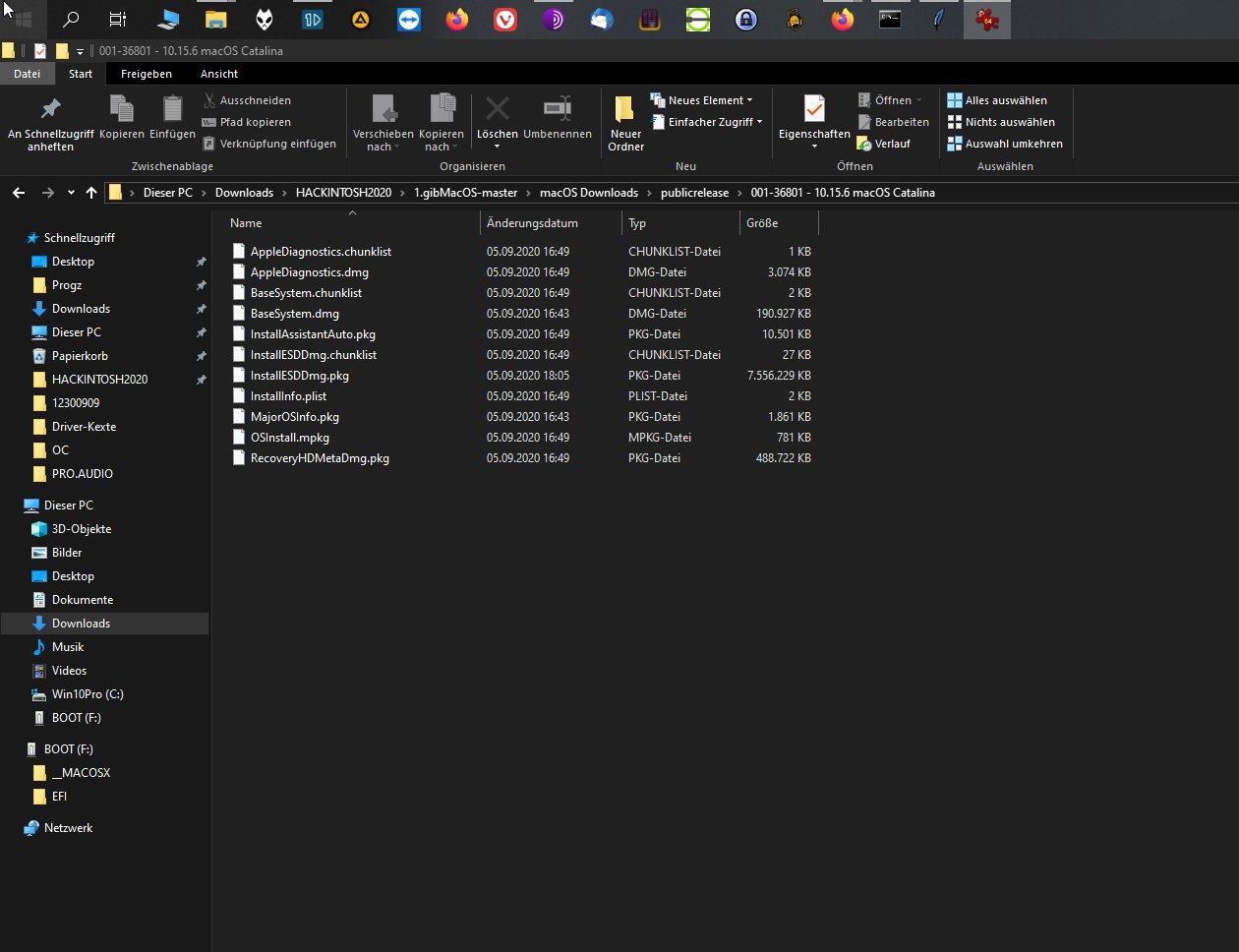Viewport: 1239px width, 952px height.
Task: Open the recent locations history chevron
Action: (71, 193)
